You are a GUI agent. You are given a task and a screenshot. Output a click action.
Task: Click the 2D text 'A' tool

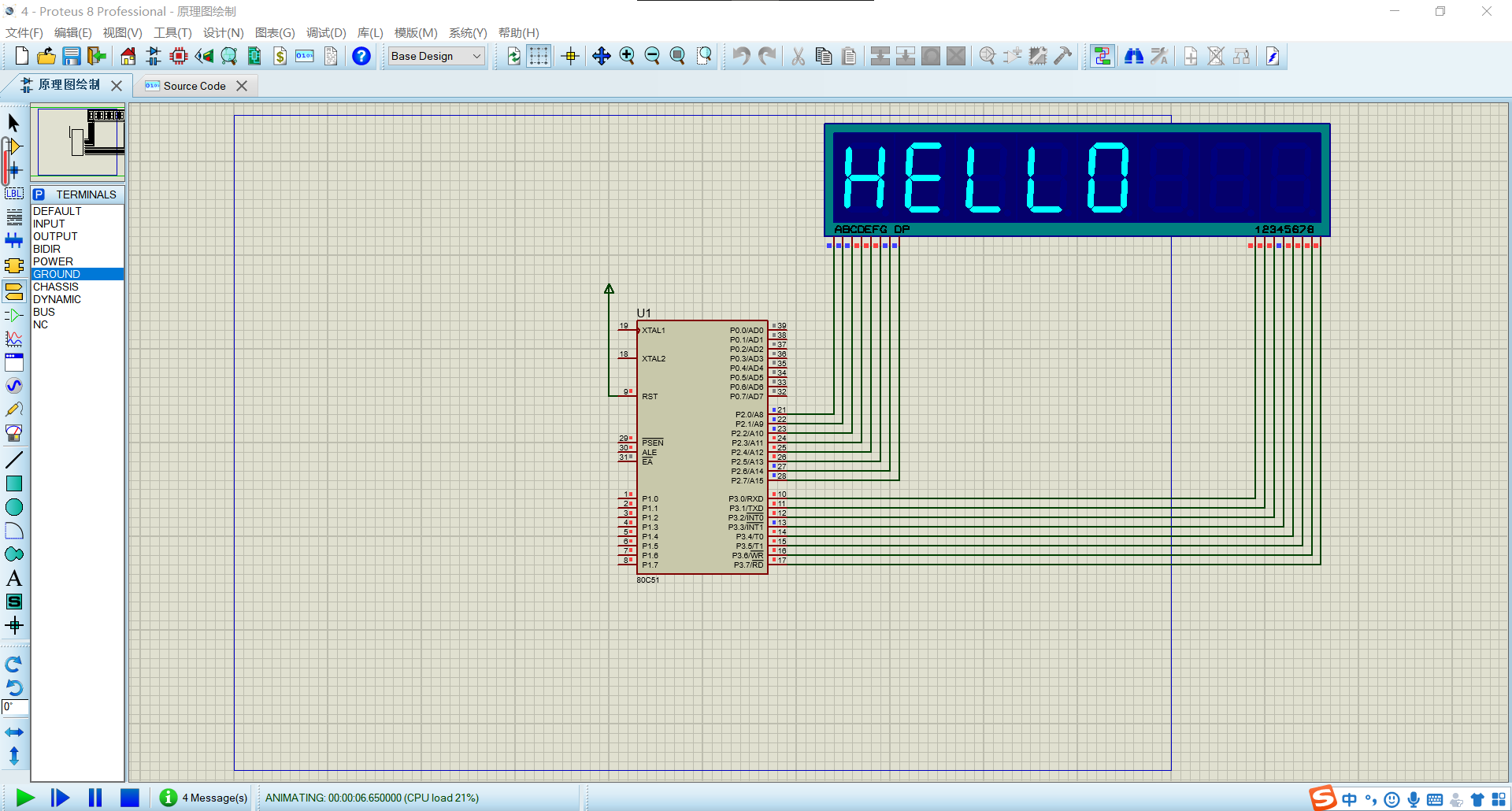[x=14, y=579]
